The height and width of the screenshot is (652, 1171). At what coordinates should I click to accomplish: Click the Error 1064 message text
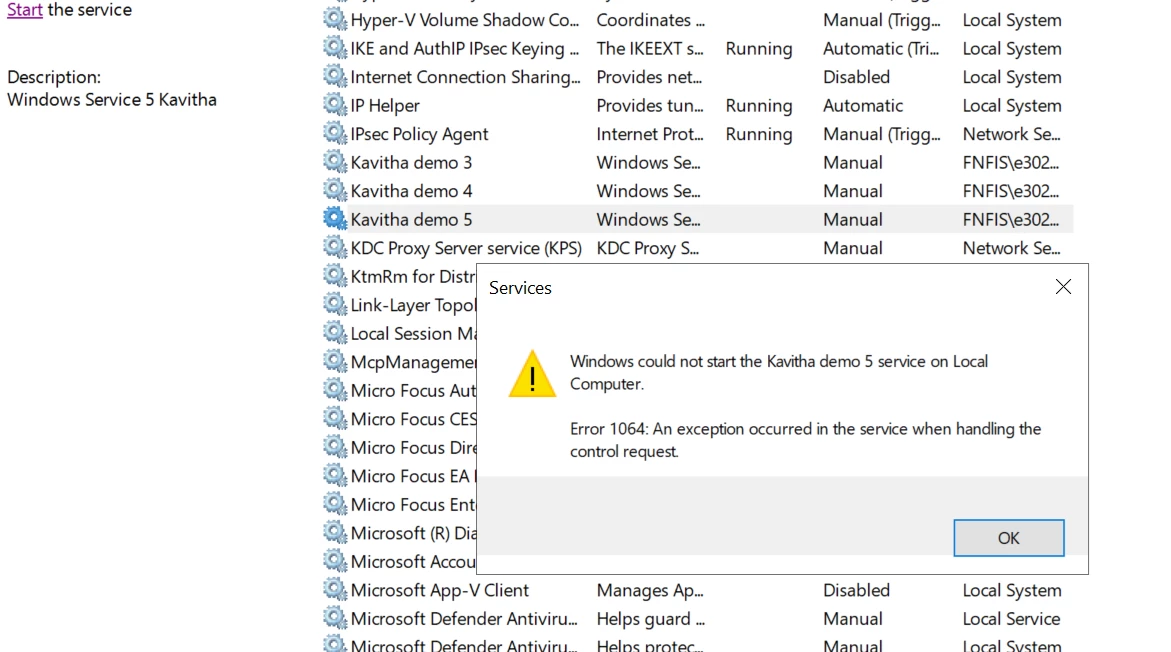click(805, 440)
